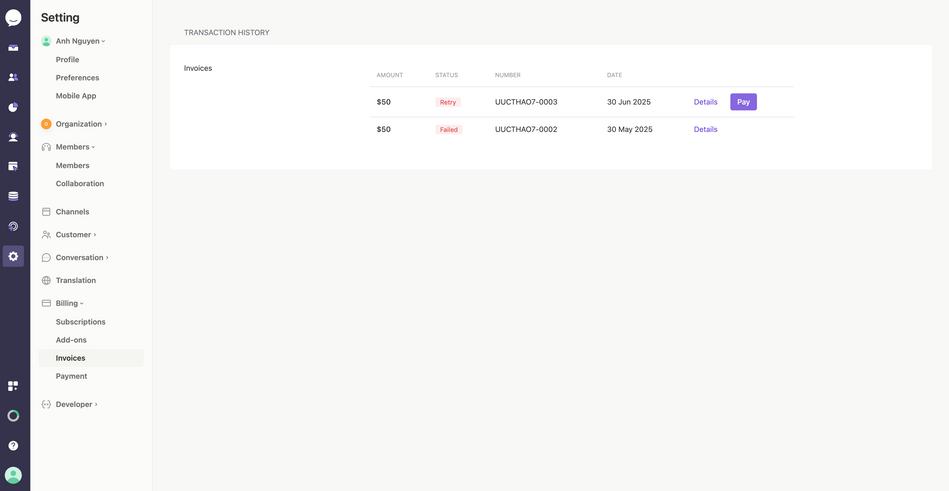Click the green progress ring icon
This screenshot has height=491, width=949.
pos(13,415)
